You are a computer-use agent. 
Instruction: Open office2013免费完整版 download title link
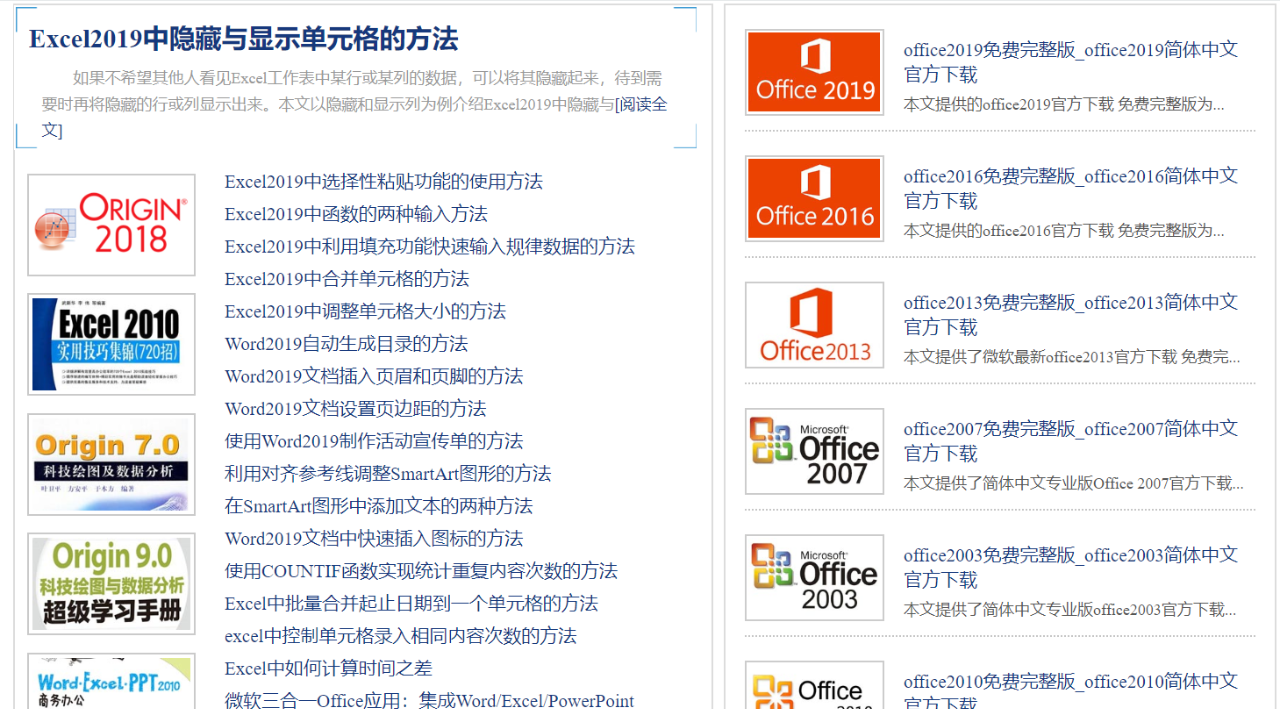tap(1071, 314)
